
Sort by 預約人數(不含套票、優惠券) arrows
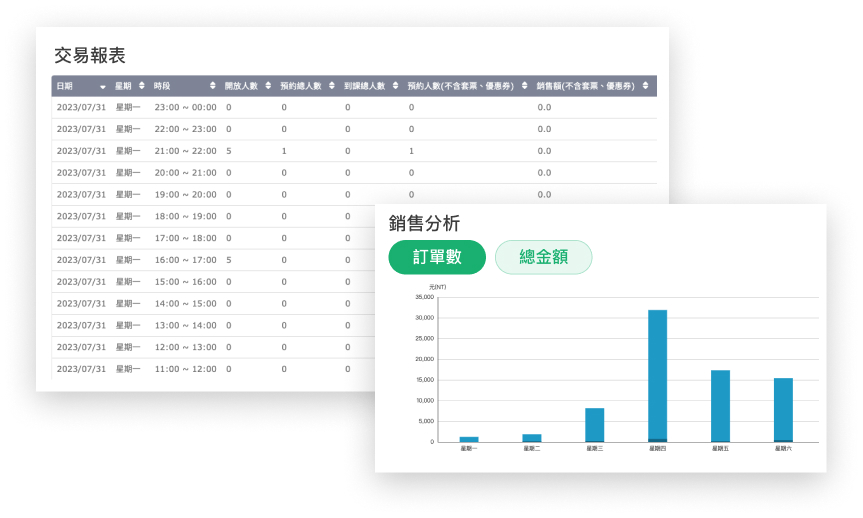(x=524, y=86)
